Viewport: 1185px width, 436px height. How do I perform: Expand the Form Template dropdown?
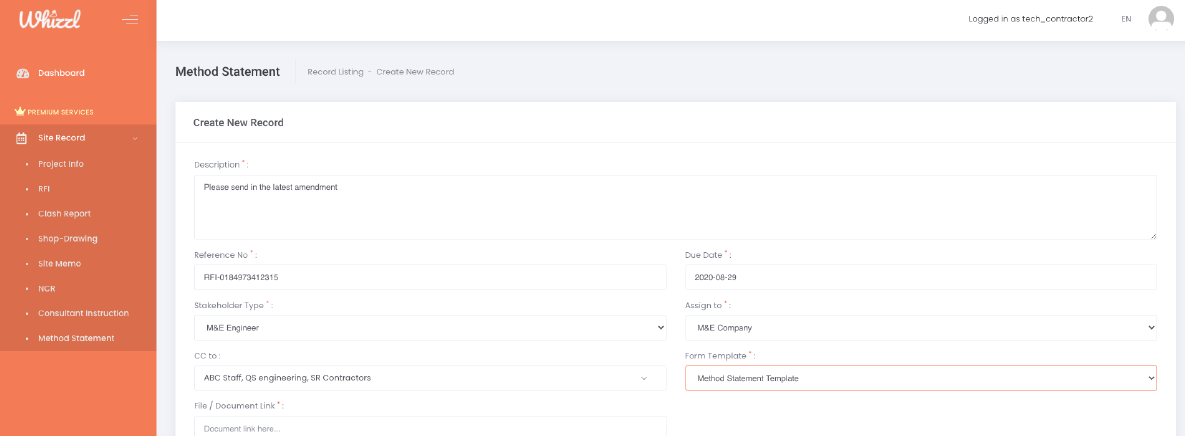(920, 378)
